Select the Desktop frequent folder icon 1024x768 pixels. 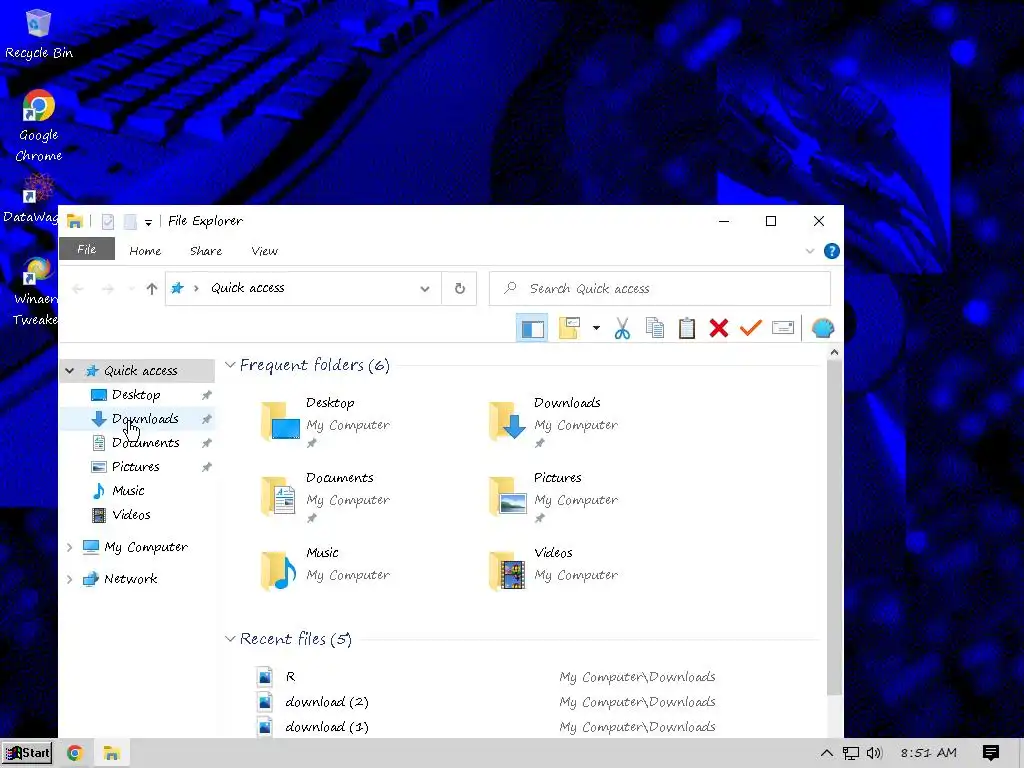(281, 423)
